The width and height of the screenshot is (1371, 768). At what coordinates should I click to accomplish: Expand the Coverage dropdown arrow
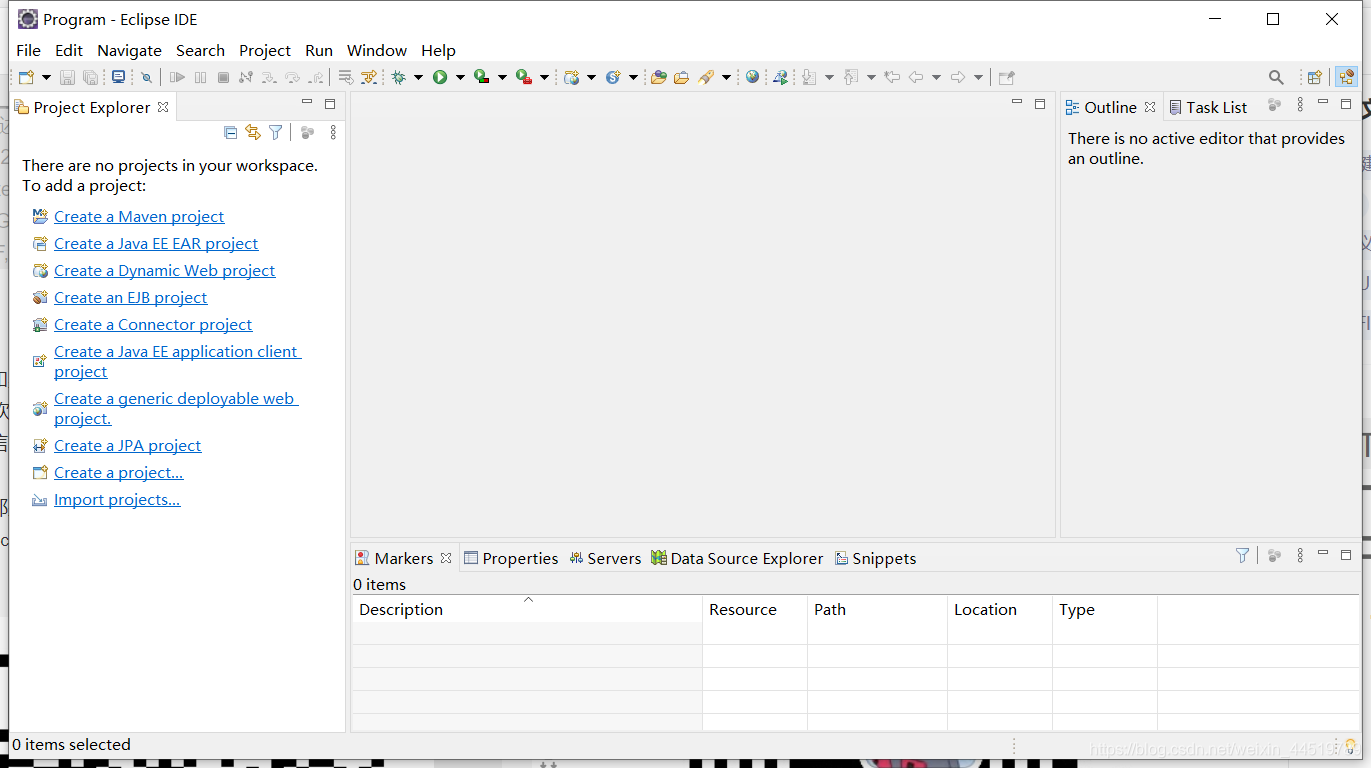tap(502, 77)
